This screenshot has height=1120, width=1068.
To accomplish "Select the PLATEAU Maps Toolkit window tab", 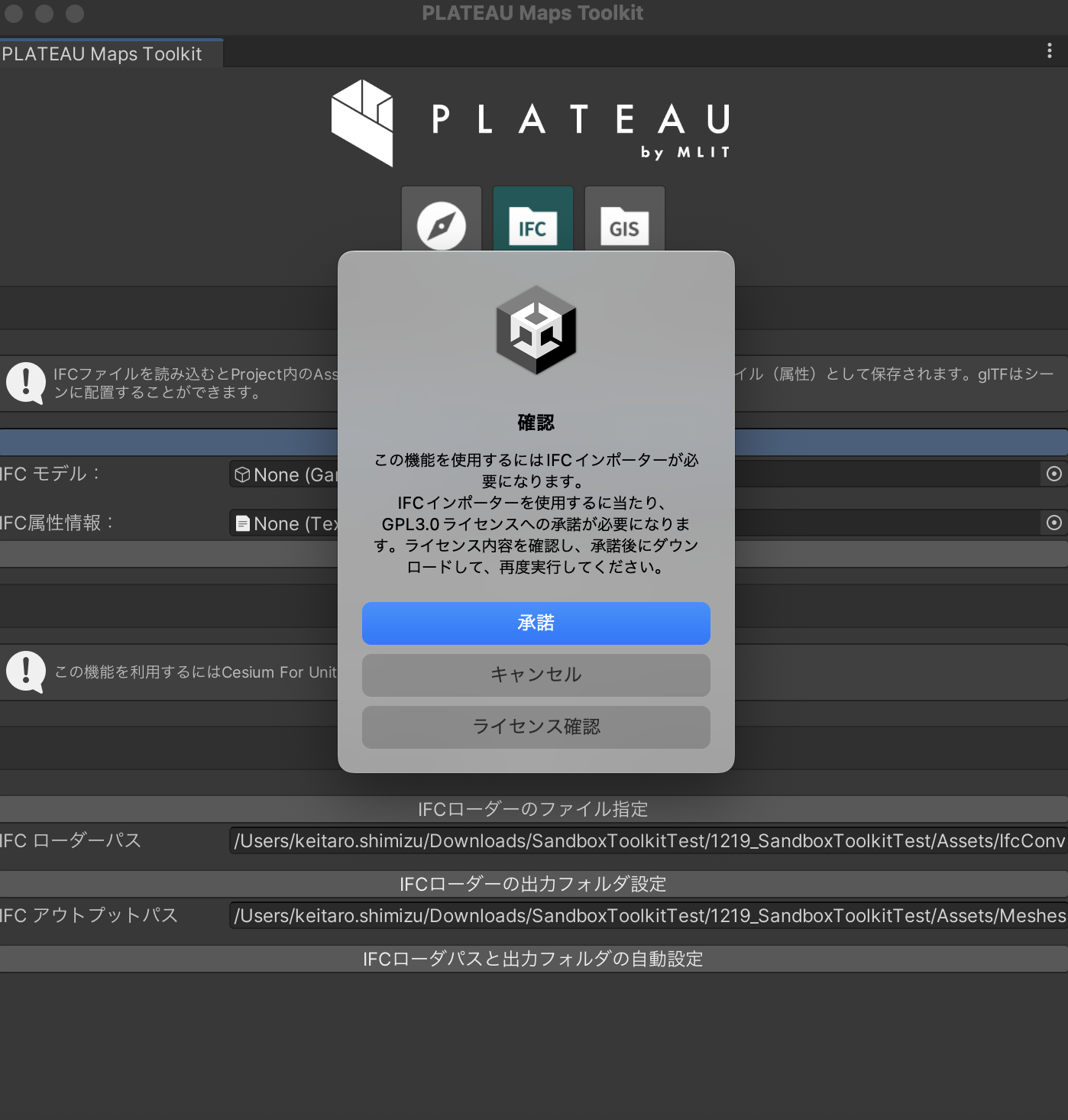I will (x=112, y=53).
